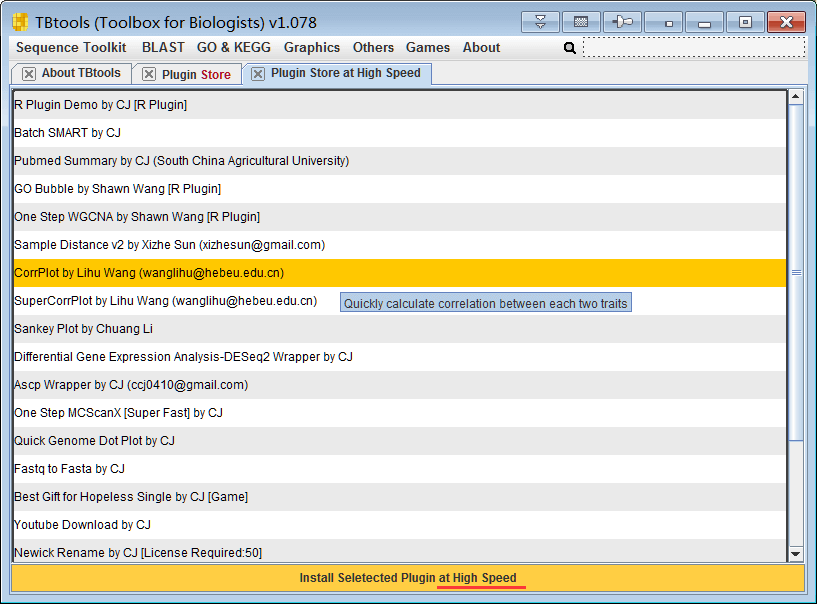Click the search magnifier icon

(x=570, y=48)
